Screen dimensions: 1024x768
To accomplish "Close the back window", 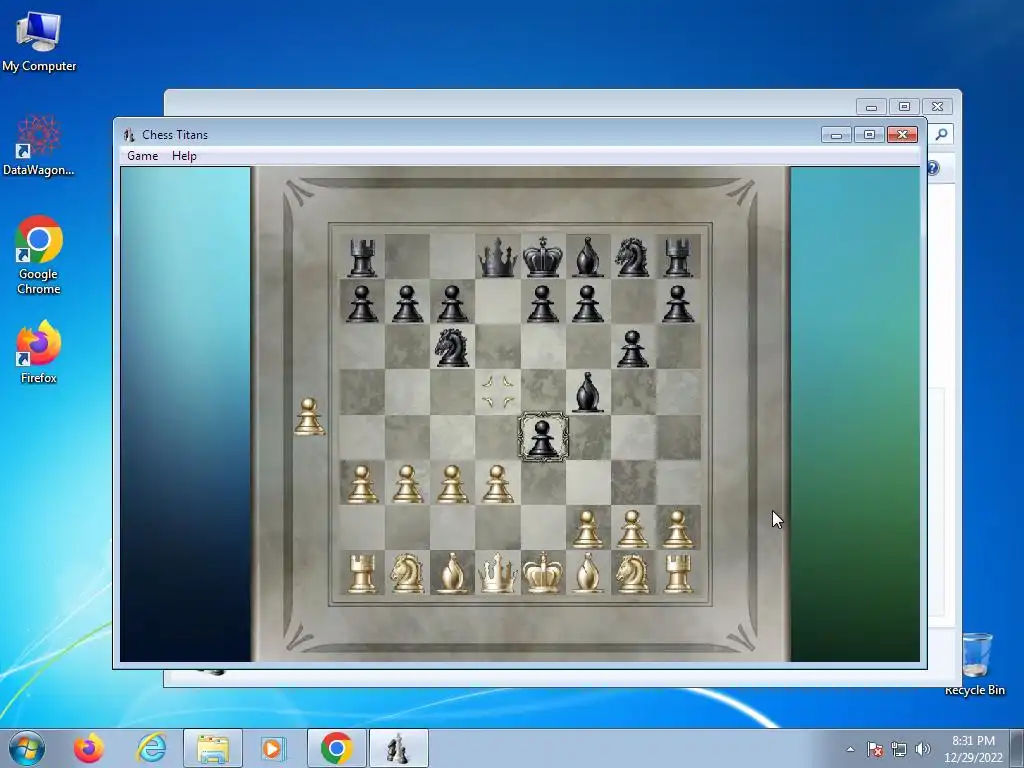I will (938, 106).
